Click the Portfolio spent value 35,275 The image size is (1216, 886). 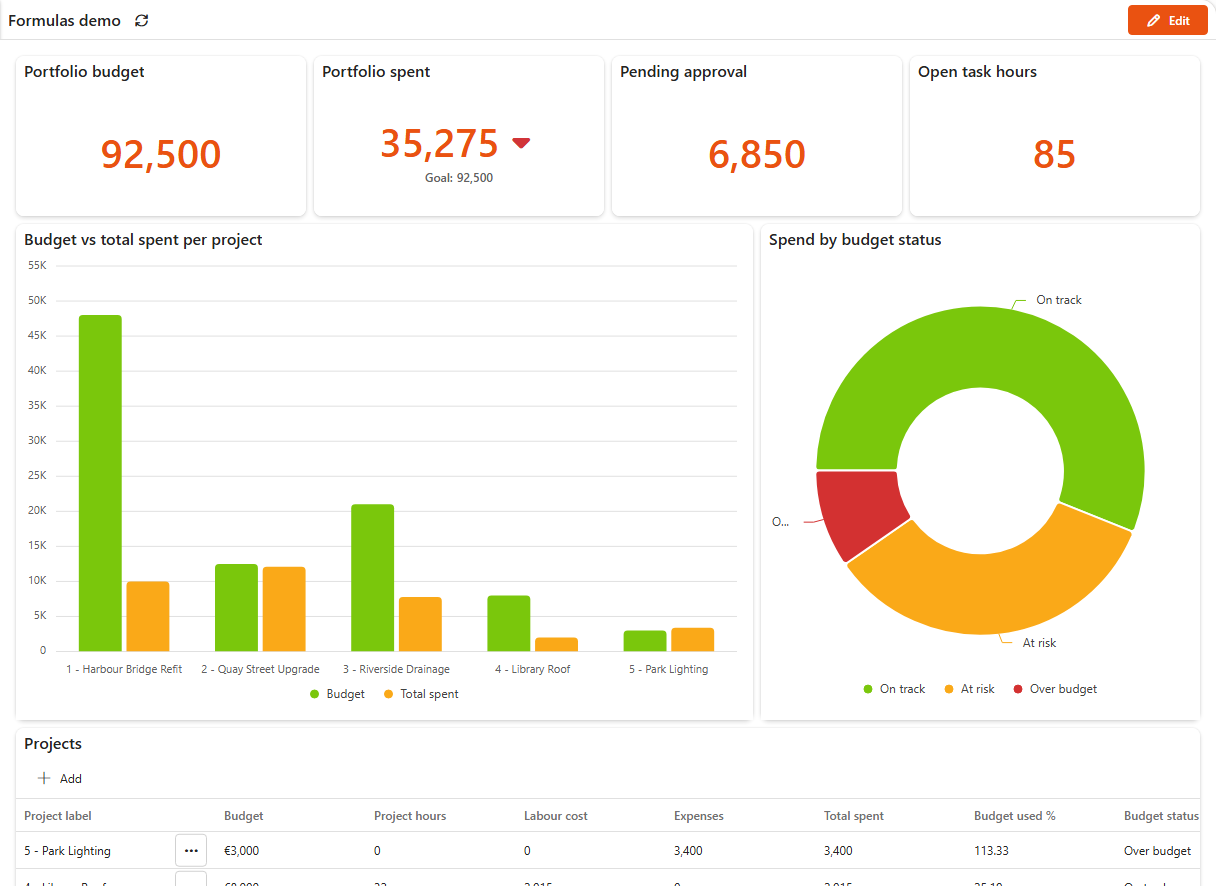[439, 144]
